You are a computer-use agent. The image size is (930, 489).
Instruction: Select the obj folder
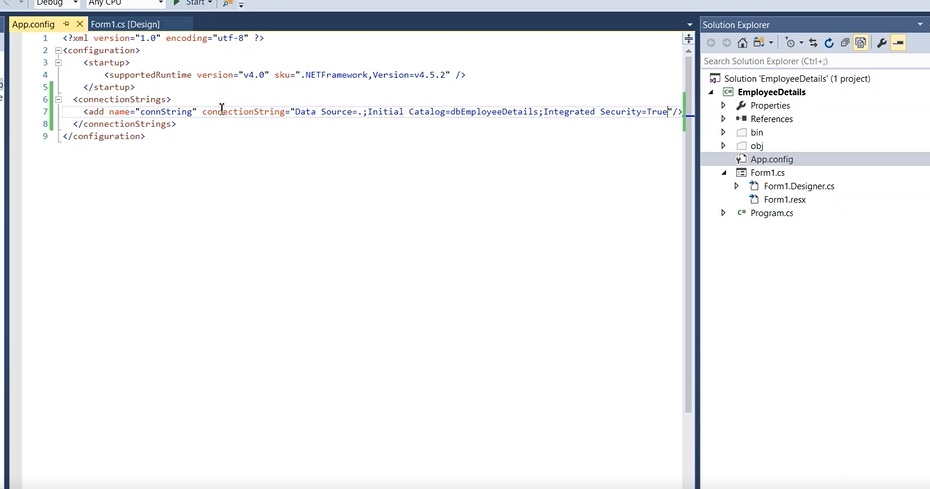click(757, 145)
